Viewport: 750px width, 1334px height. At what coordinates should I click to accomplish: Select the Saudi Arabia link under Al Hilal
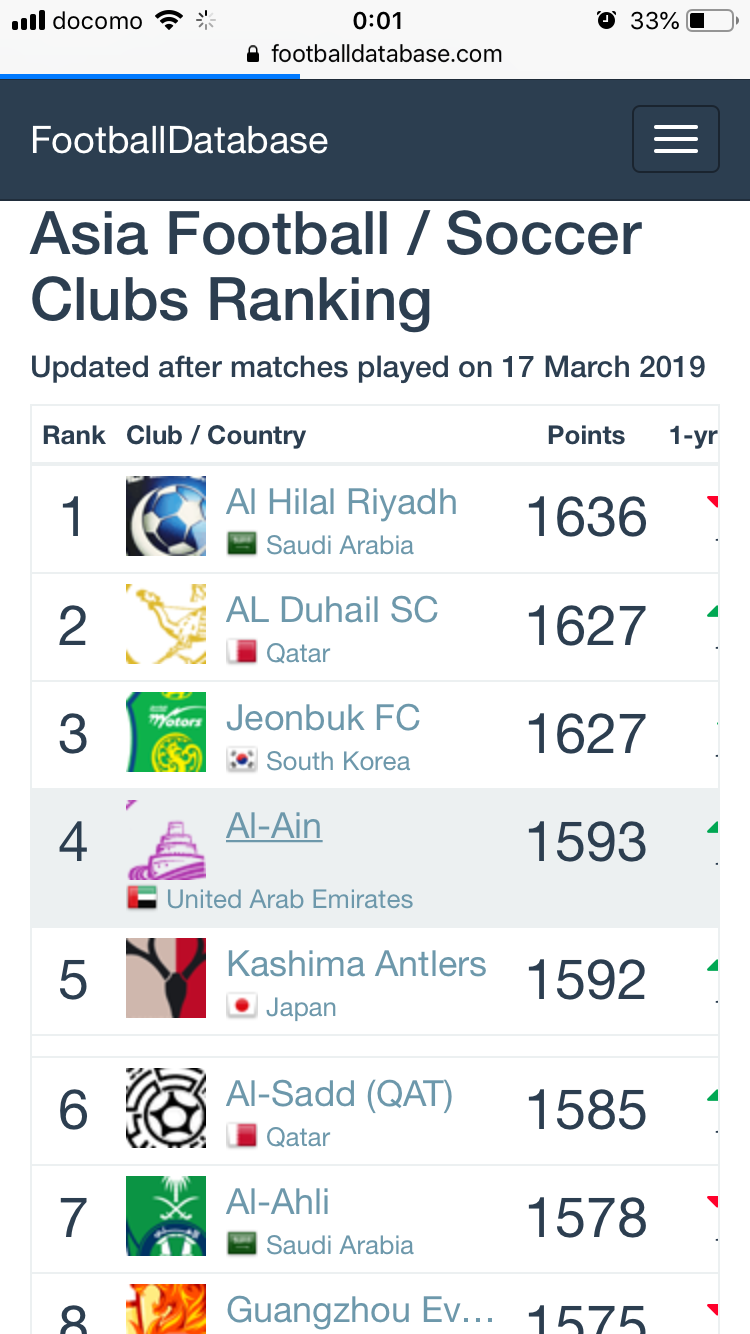[340, 545]
